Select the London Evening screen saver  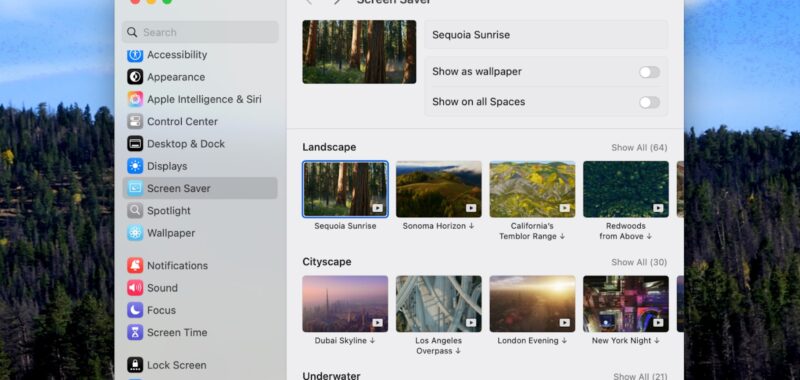tap(532, 304)
